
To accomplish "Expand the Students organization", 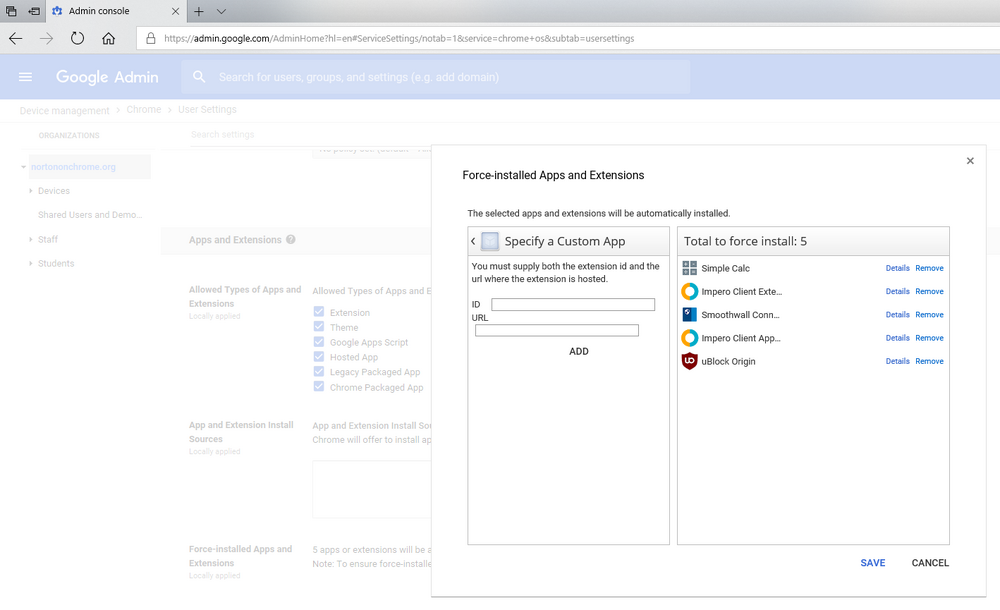I will point(31,264).
